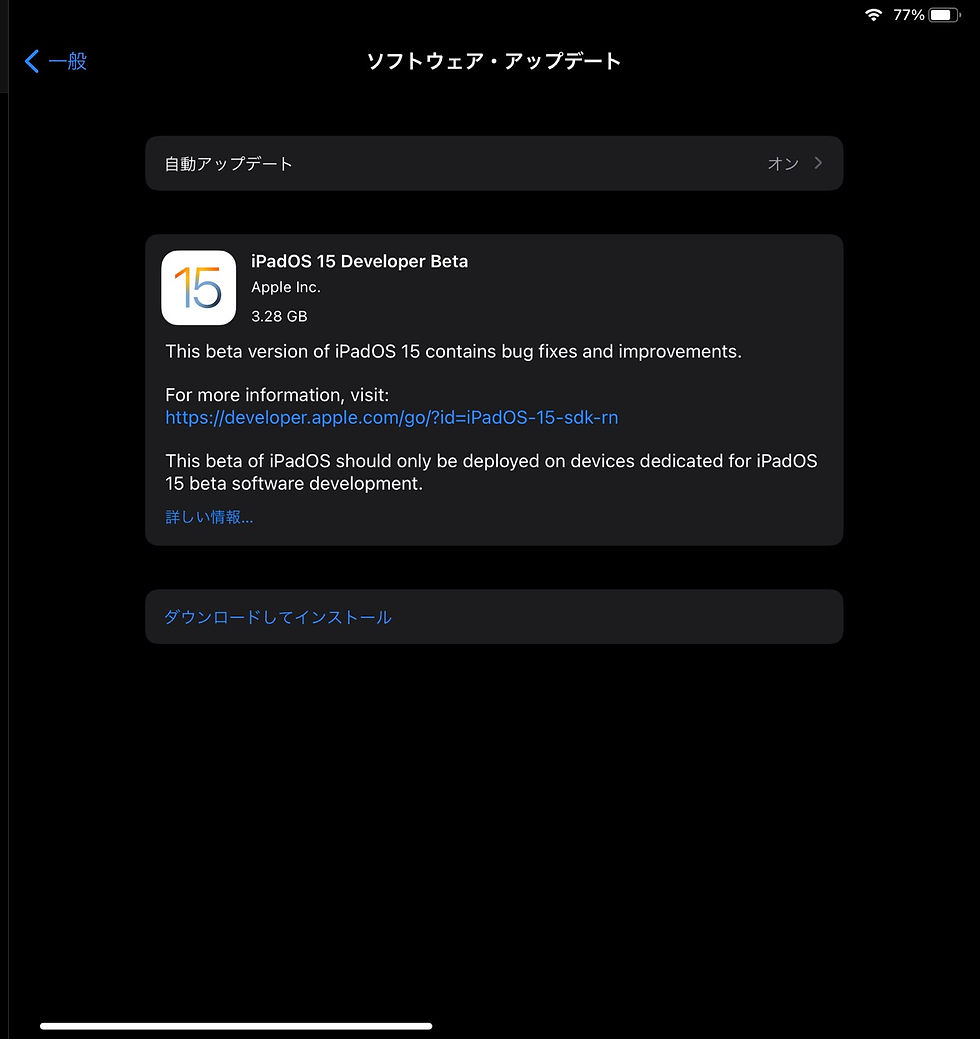The image size is (980, 1039).
Task: Tap the blue back chevron icon
Action: [31, 61]
